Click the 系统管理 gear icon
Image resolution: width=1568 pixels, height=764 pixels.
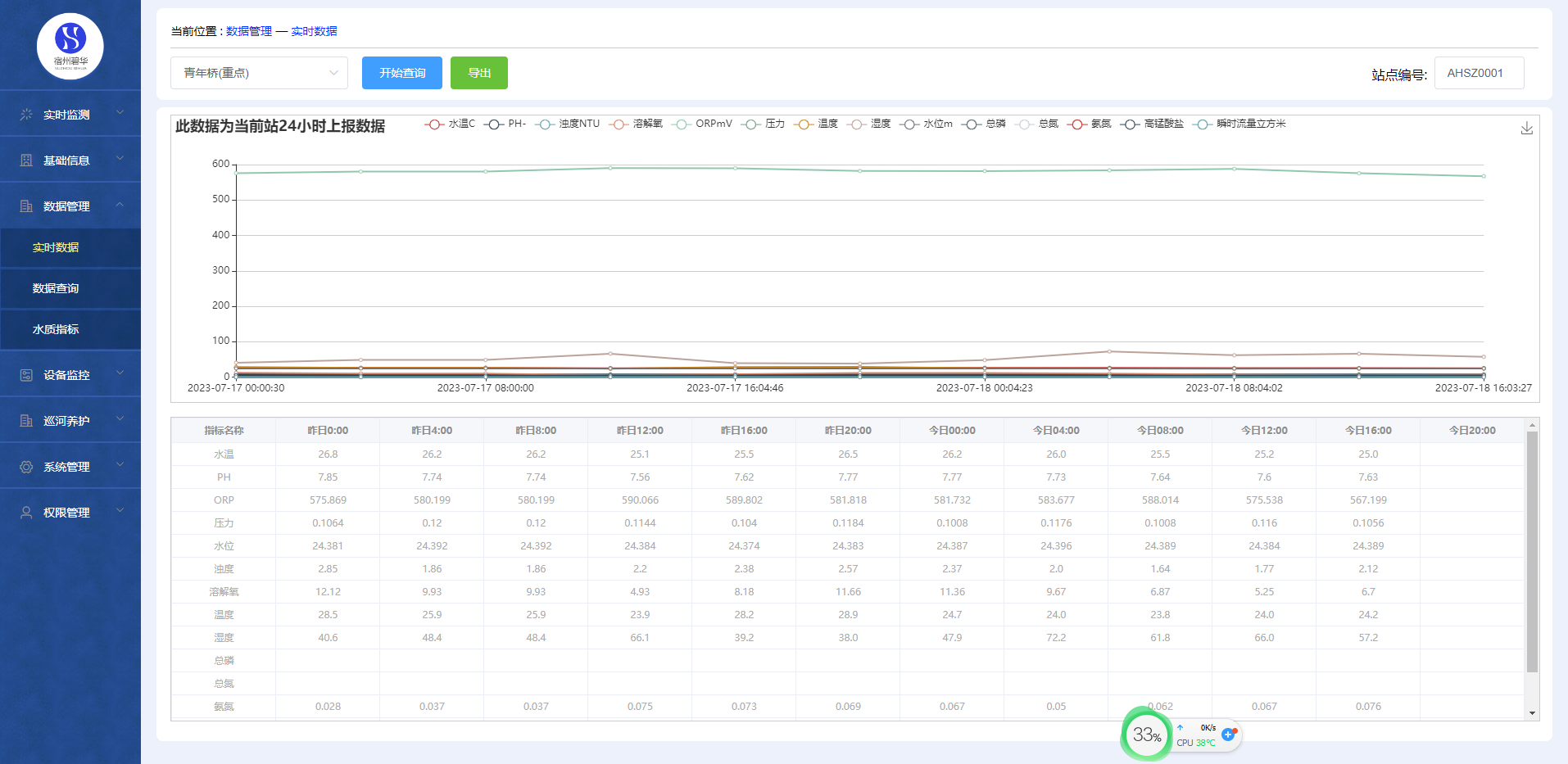point(26,467)
